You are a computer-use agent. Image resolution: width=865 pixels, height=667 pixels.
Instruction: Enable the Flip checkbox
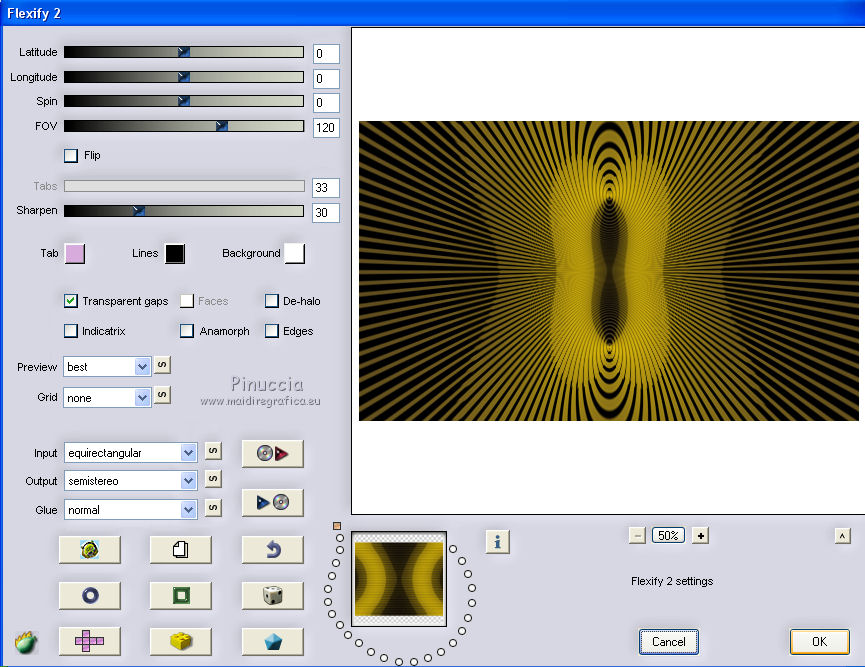pos(71,156)
